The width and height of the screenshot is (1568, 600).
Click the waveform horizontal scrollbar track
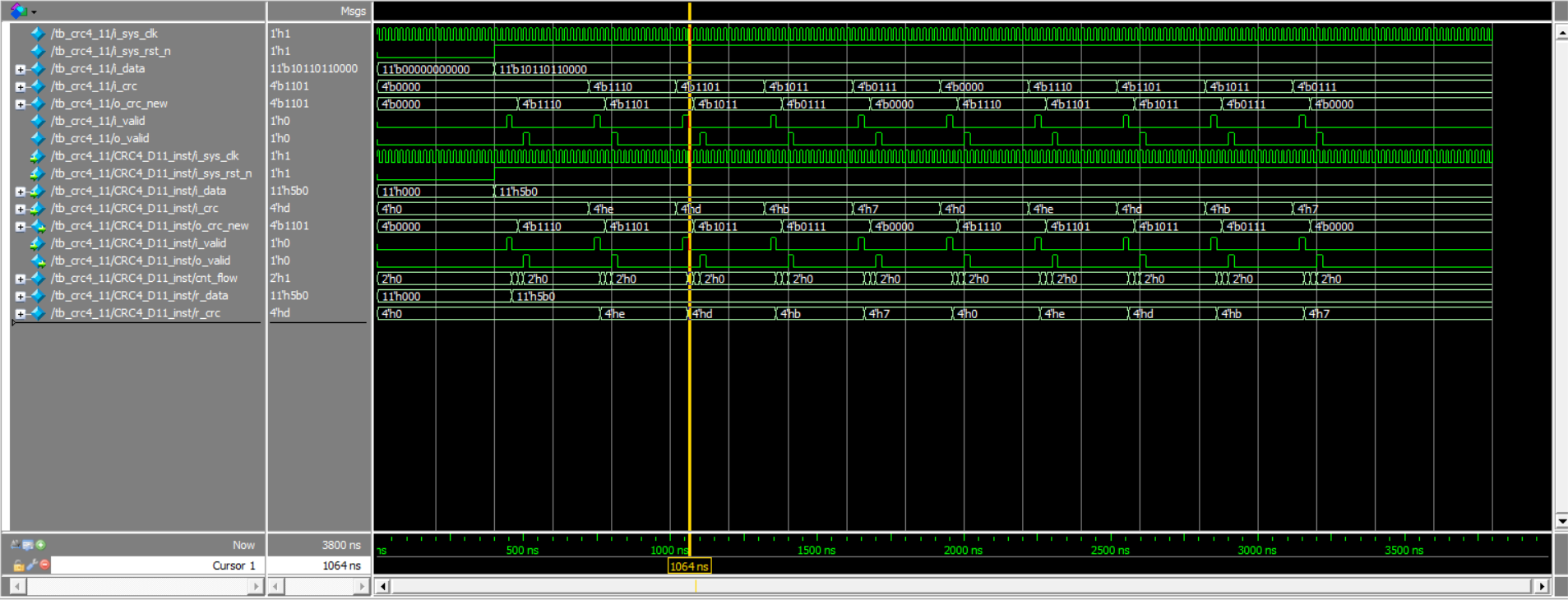point(961,586)
